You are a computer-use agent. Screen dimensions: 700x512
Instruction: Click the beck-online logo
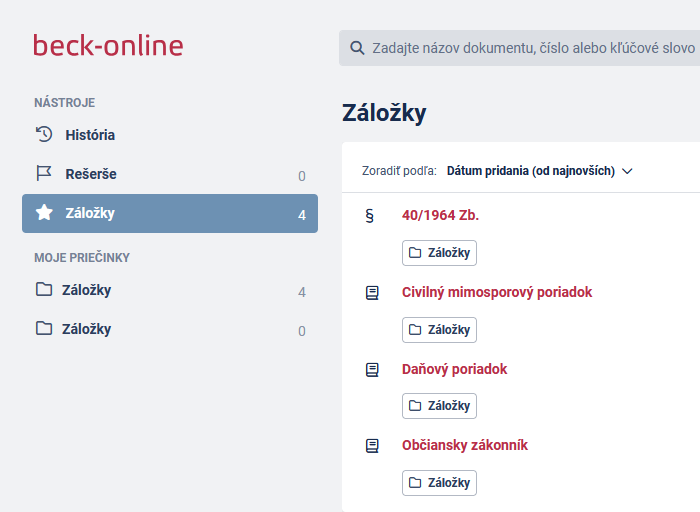108,46
